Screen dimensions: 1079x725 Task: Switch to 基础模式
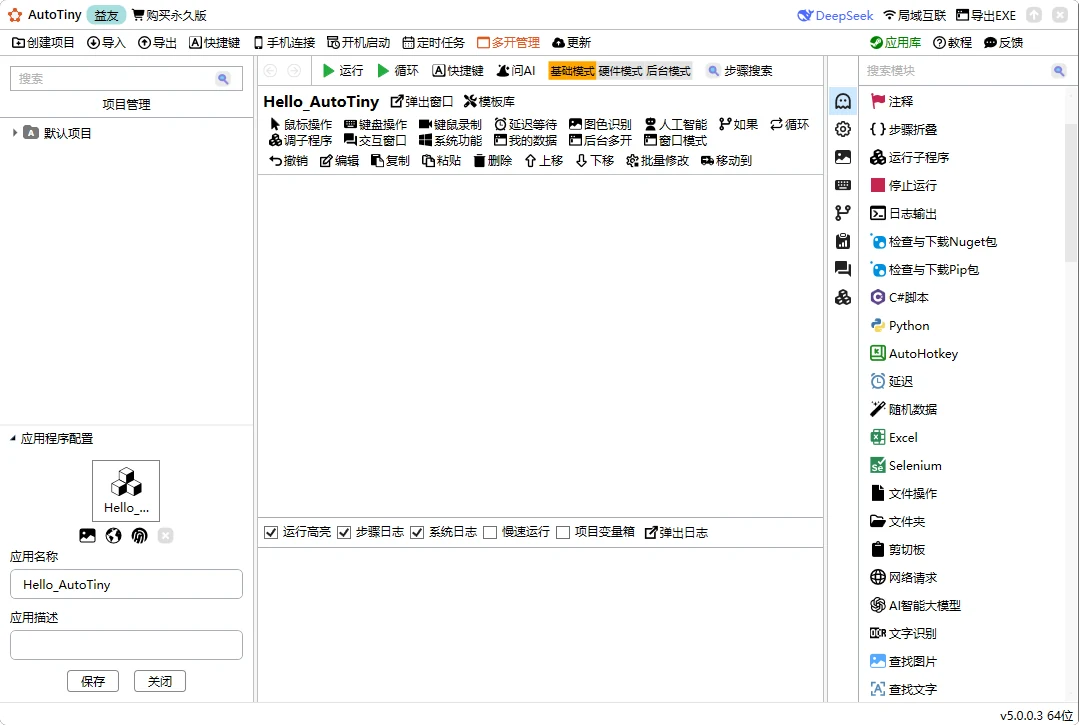click(572, 71)
